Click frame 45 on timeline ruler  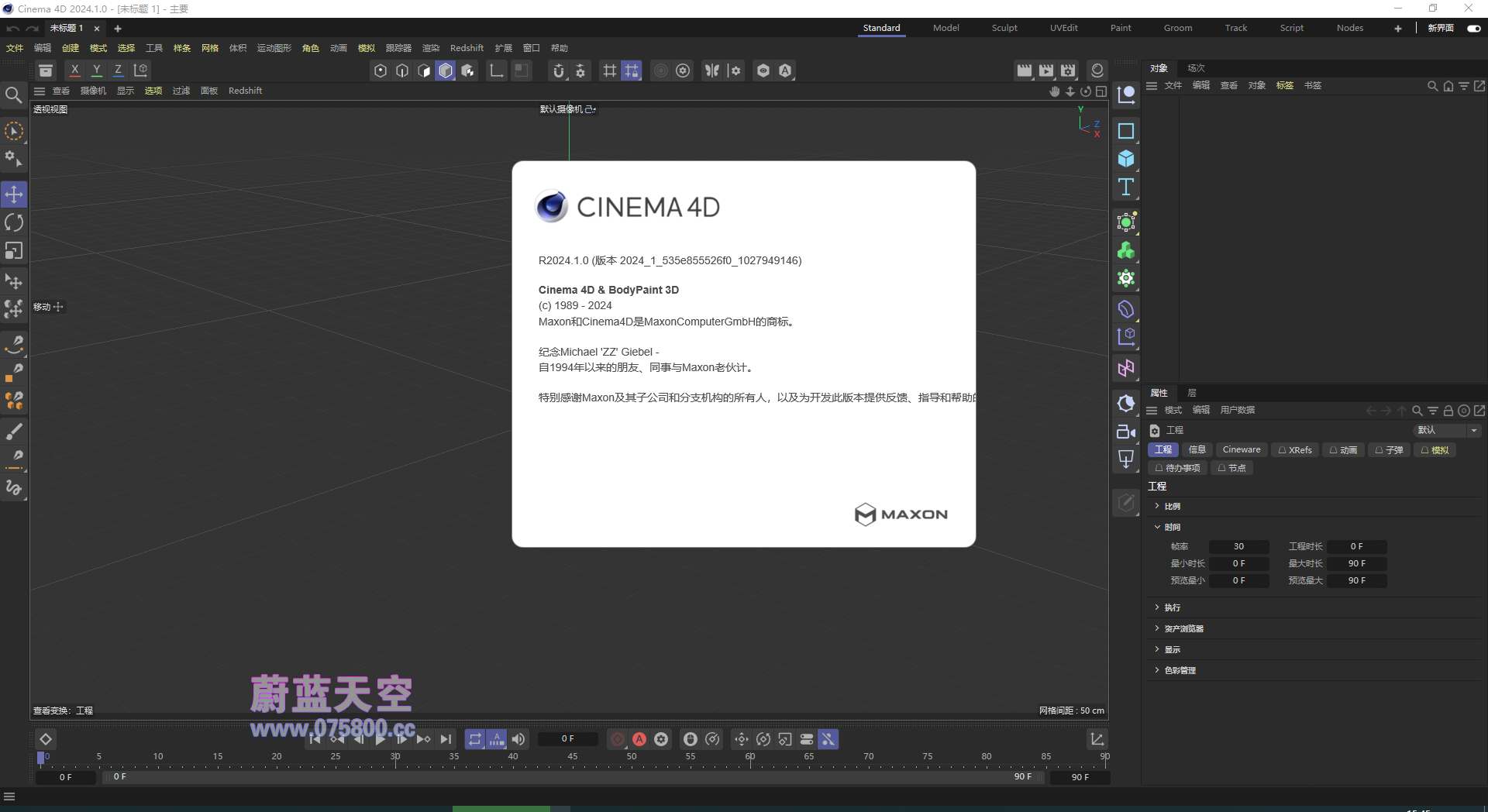point(572,756)
